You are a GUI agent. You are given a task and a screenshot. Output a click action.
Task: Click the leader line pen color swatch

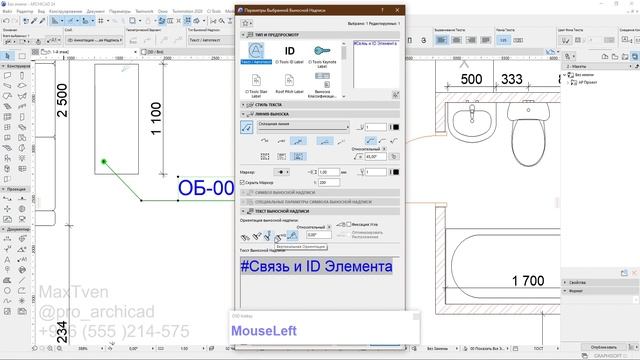coord(396,127)
